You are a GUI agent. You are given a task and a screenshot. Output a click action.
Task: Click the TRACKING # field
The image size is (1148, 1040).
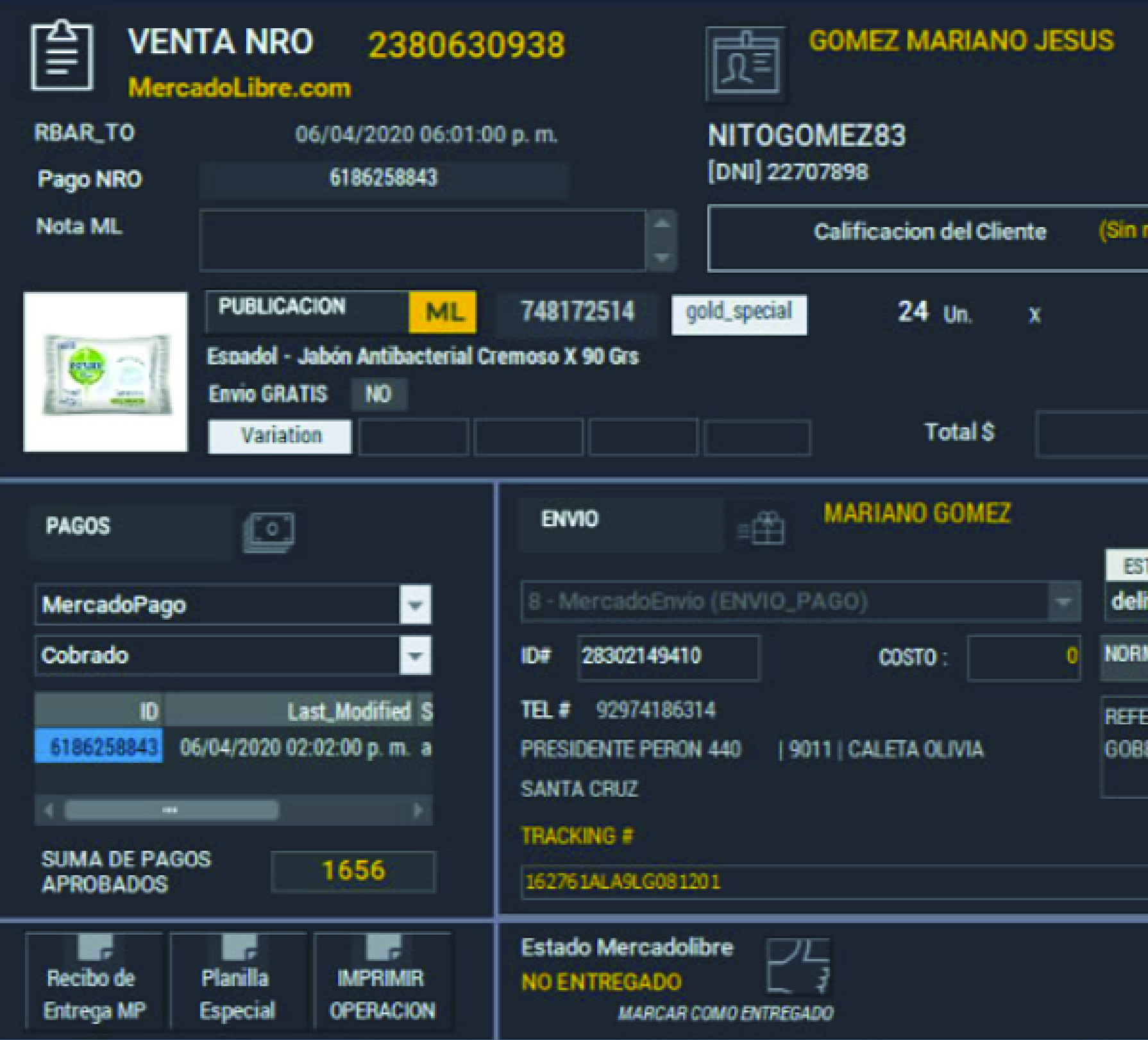(x=834, y=882)
